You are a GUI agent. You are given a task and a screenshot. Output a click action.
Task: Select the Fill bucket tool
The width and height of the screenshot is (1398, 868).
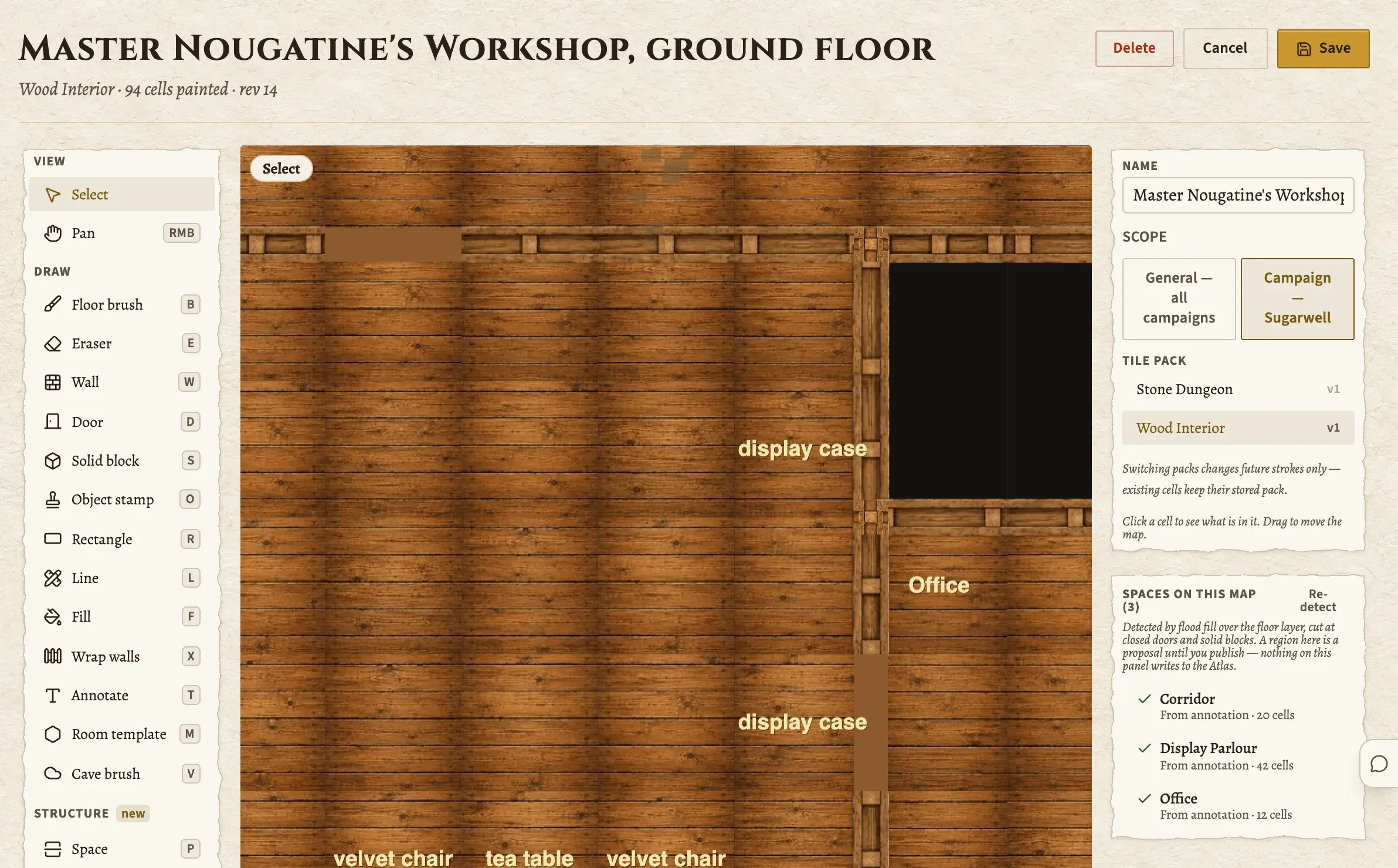coord(121,616)
